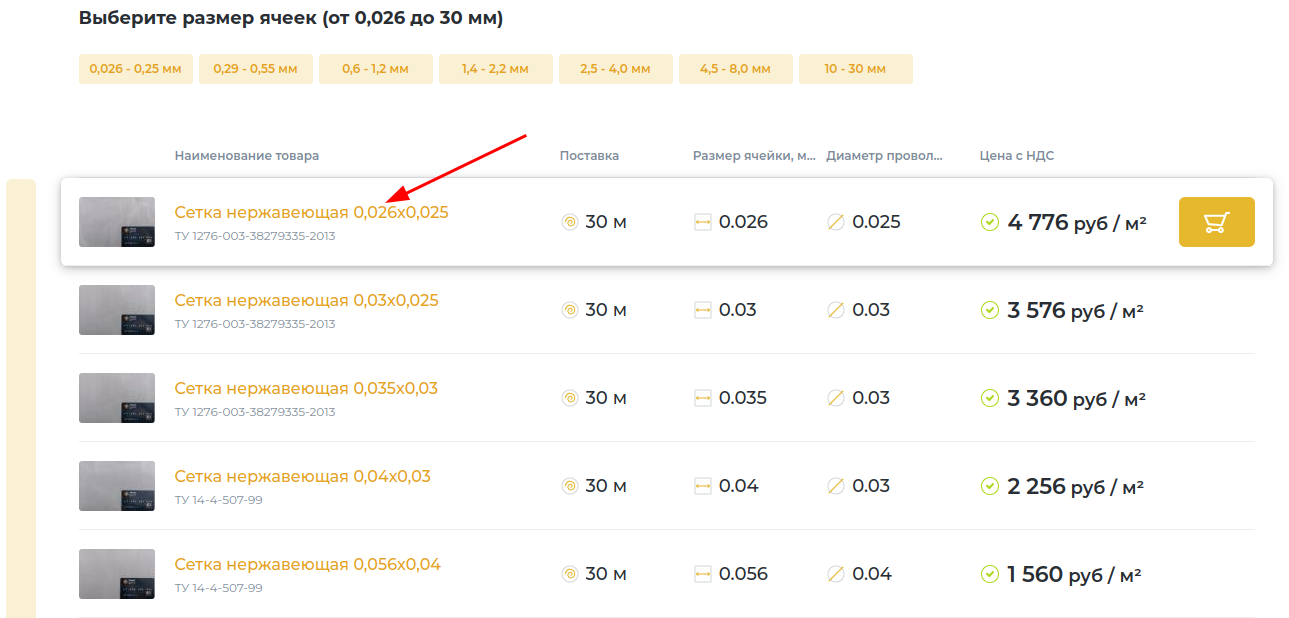This screenshot has height=618, width=1289.
Task: Open Сетка нержавеющая 0,03x0,025 link
Action: pyautogui.click(x=306, y=300)
